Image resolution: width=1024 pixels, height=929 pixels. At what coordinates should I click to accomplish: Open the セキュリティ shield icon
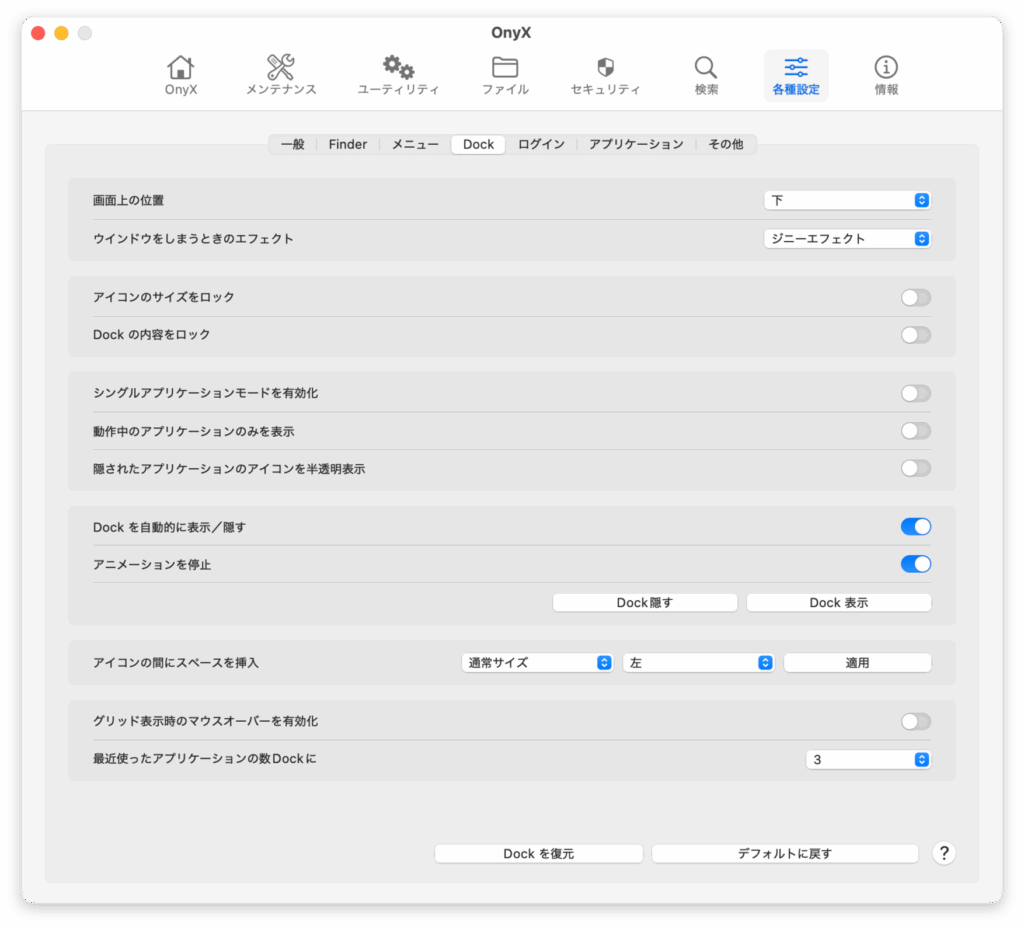pyautogui.click(x=605, y=68)
